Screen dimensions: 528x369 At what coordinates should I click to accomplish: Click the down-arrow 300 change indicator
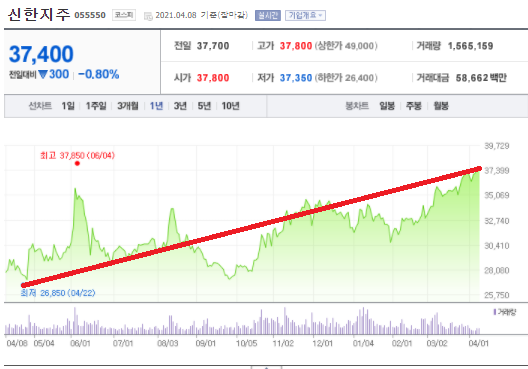tap(54, 74)
